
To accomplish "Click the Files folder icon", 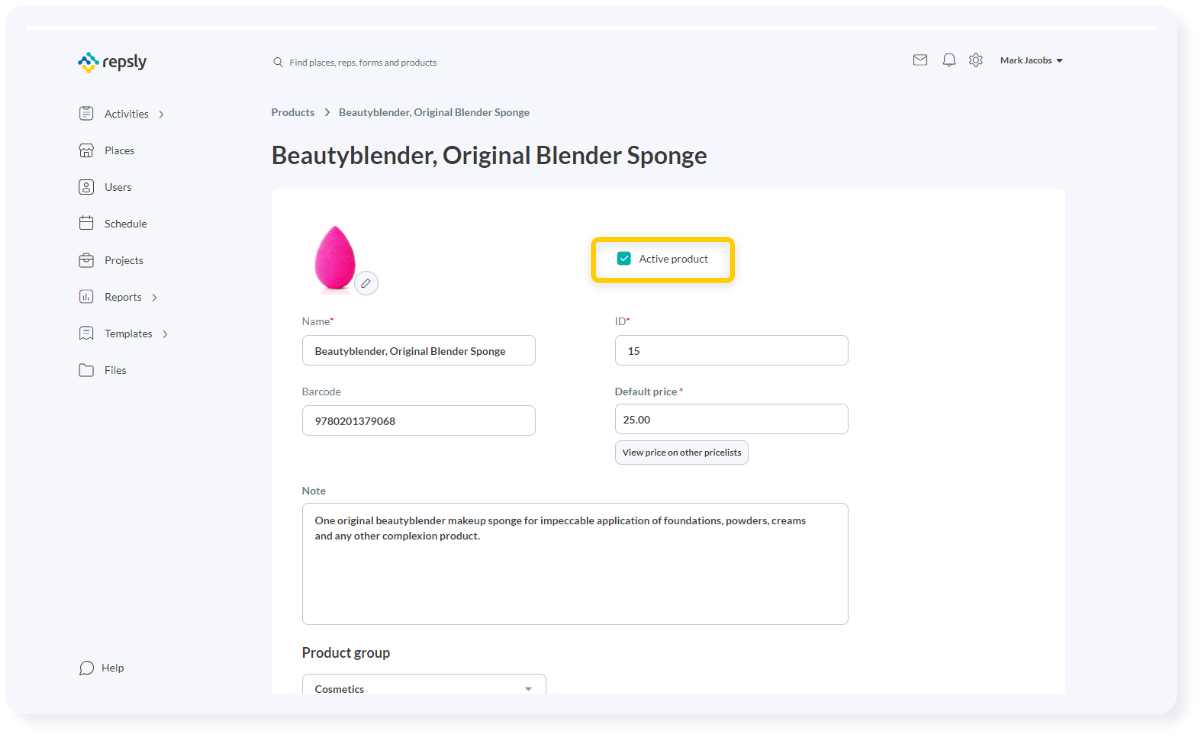I will 86,370.
